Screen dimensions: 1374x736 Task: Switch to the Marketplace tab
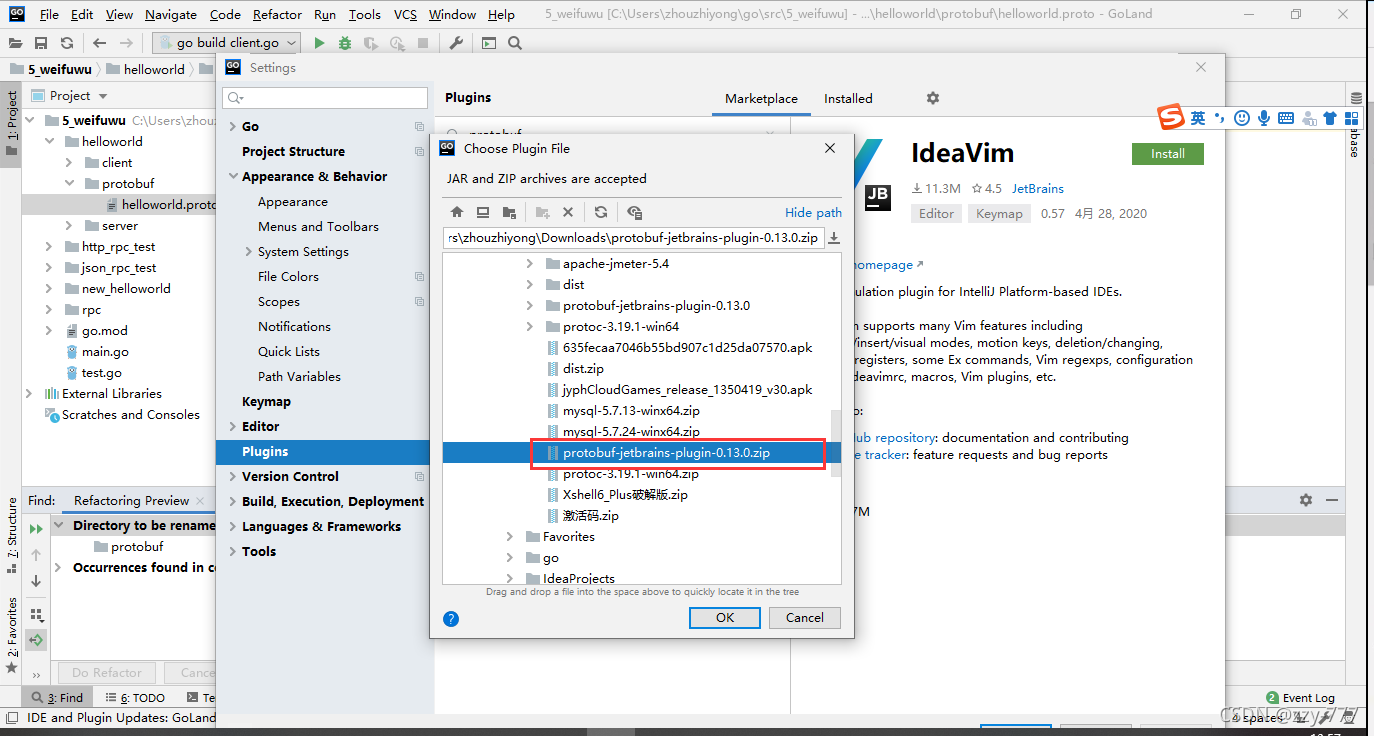tap(761, 98)
